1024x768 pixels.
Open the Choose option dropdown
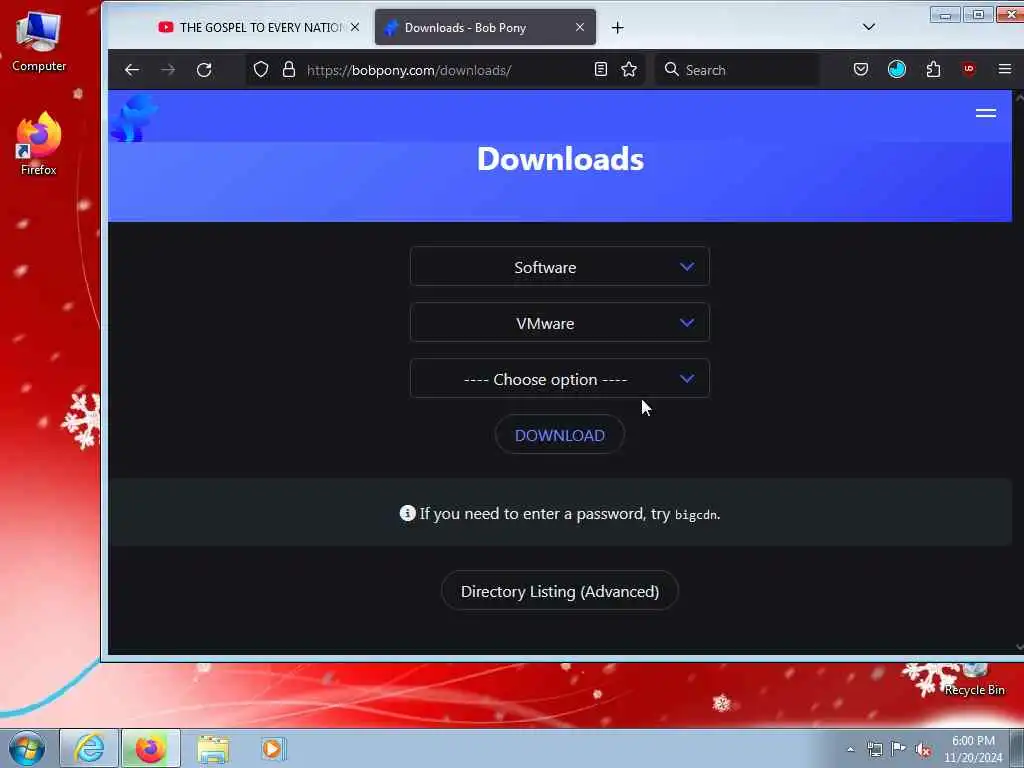point(560,379)
